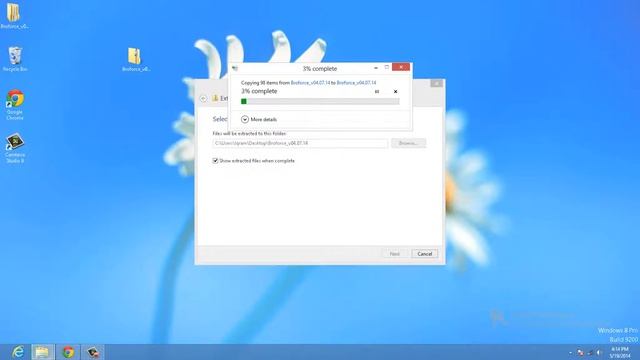640x360 pixels.
Task: Pause the file copy operation
Action: pos(377,91)
